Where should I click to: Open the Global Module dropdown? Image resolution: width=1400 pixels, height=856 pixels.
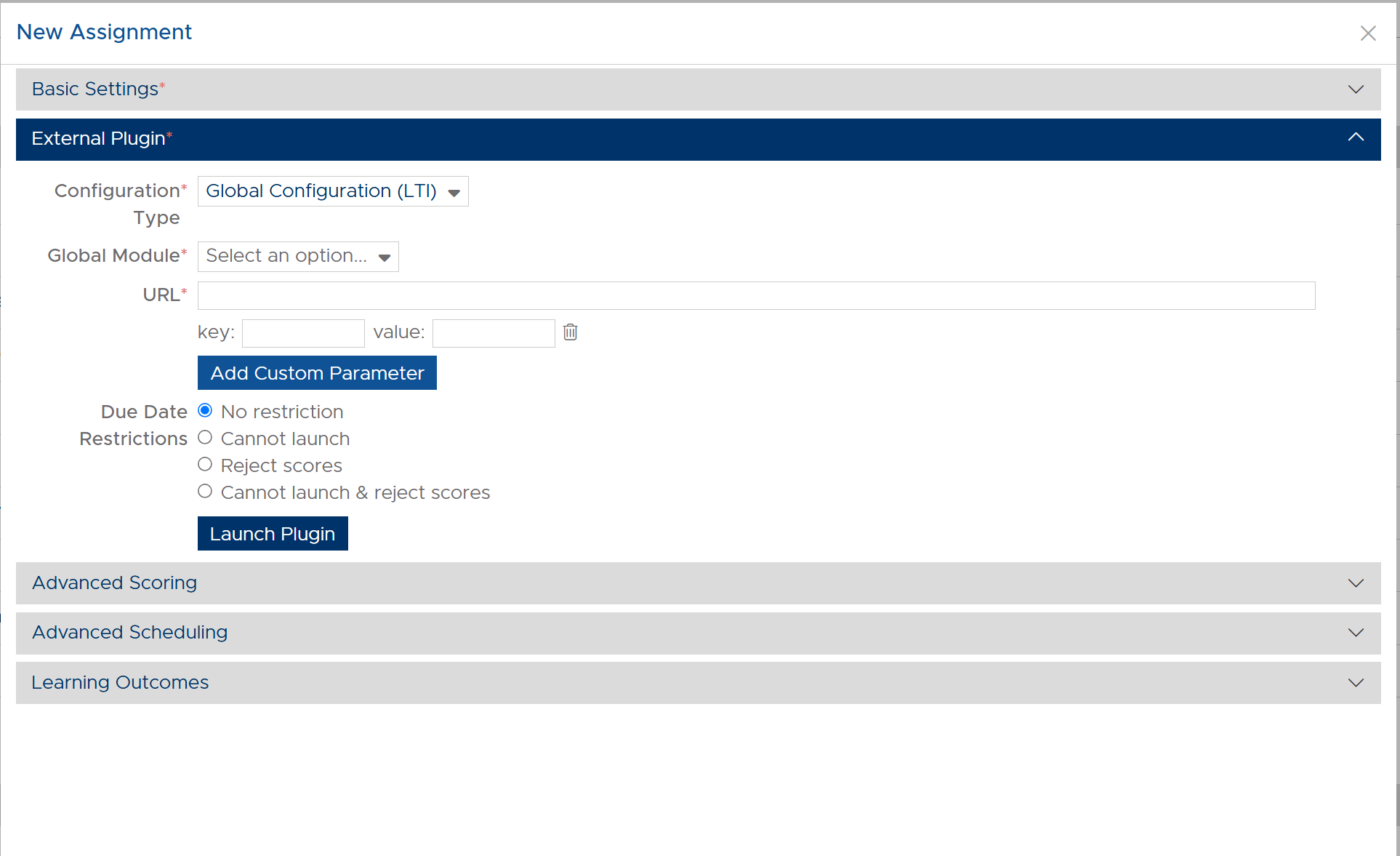click(x=298, y=257)
